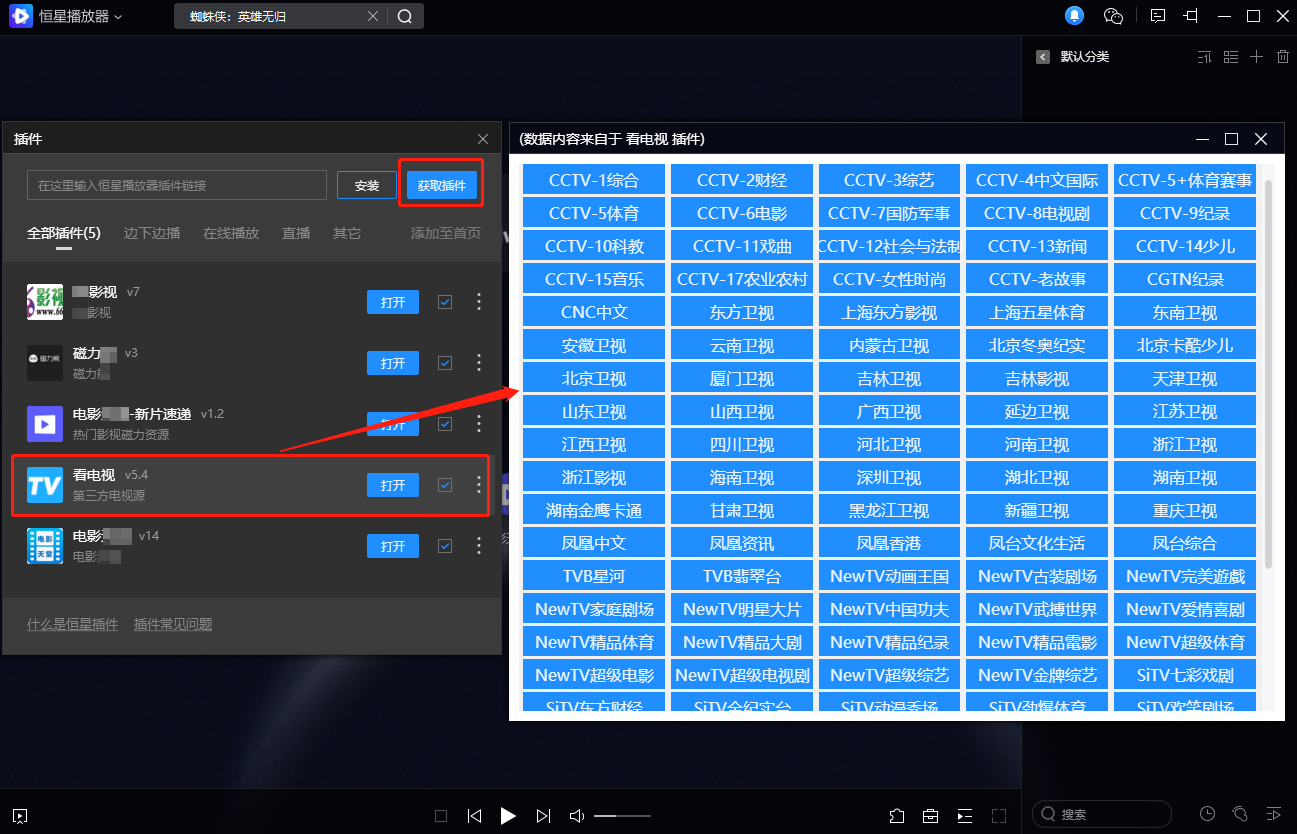
Task: Open the play queue icon at bottom right
Action: [x=1273, y=813]
